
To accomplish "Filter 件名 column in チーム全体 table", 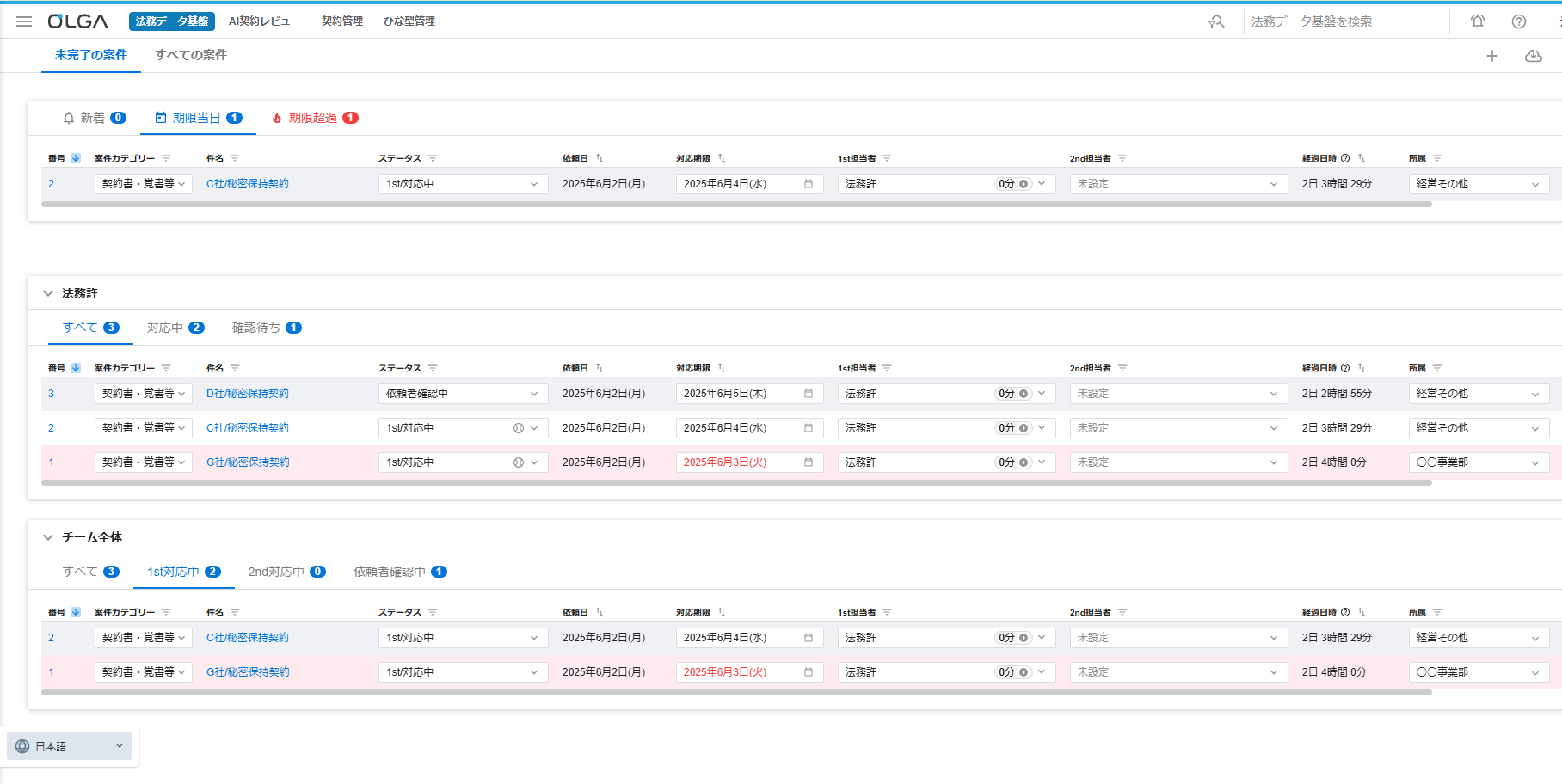I will pos(235,612).
